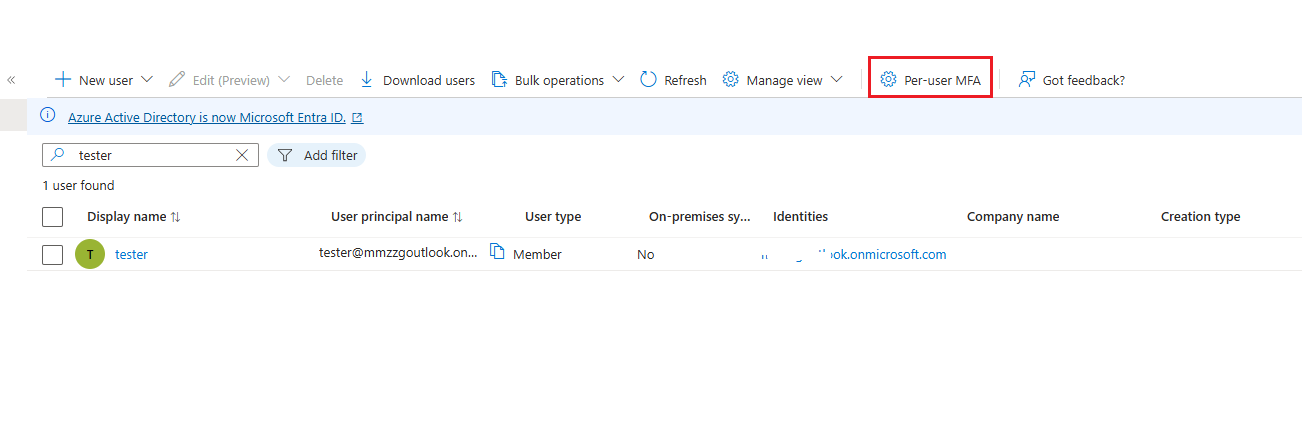Image resolution: width=1302 pixels, height=429 pixels.
Task: Collapse the left sidebar with double chevron
Action: 11,80
